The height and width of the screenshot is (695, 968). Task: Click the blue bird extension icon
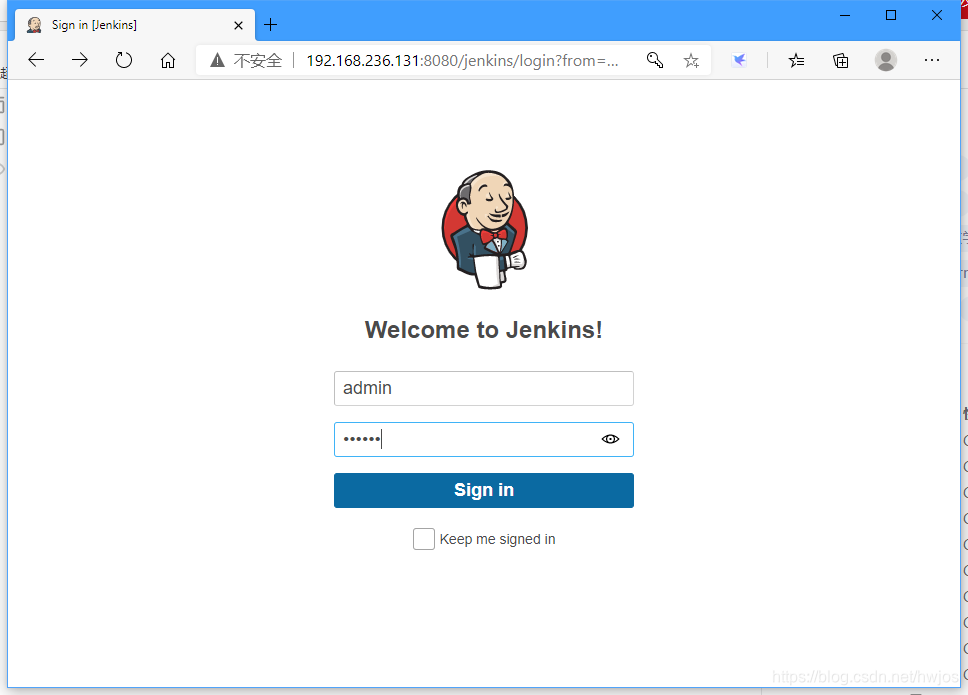point(739,60)
